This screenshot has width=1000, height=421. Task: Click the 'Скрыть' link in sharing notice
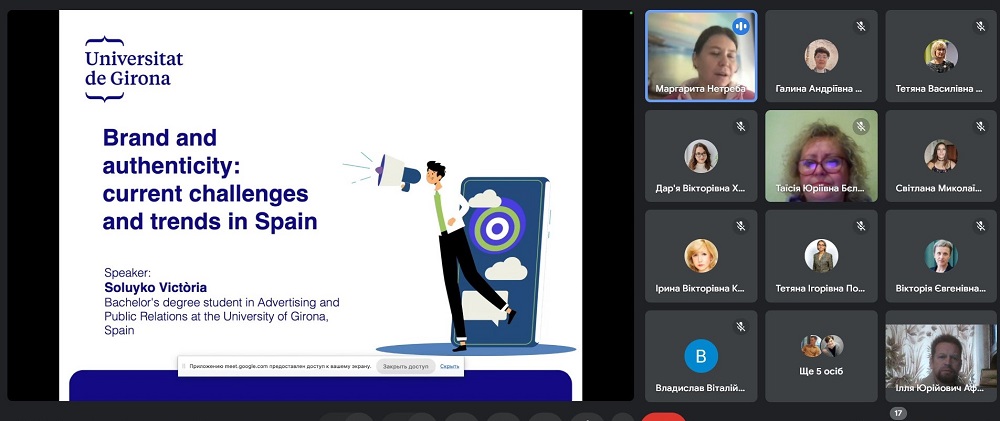tap(450, 366)
